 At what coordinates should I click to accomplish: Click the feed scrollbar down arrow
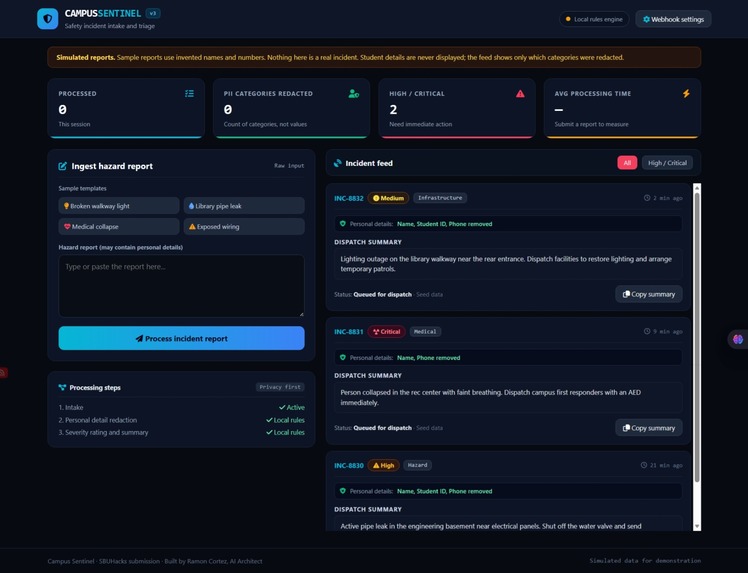pyautogui.click(x=697, y=526)
